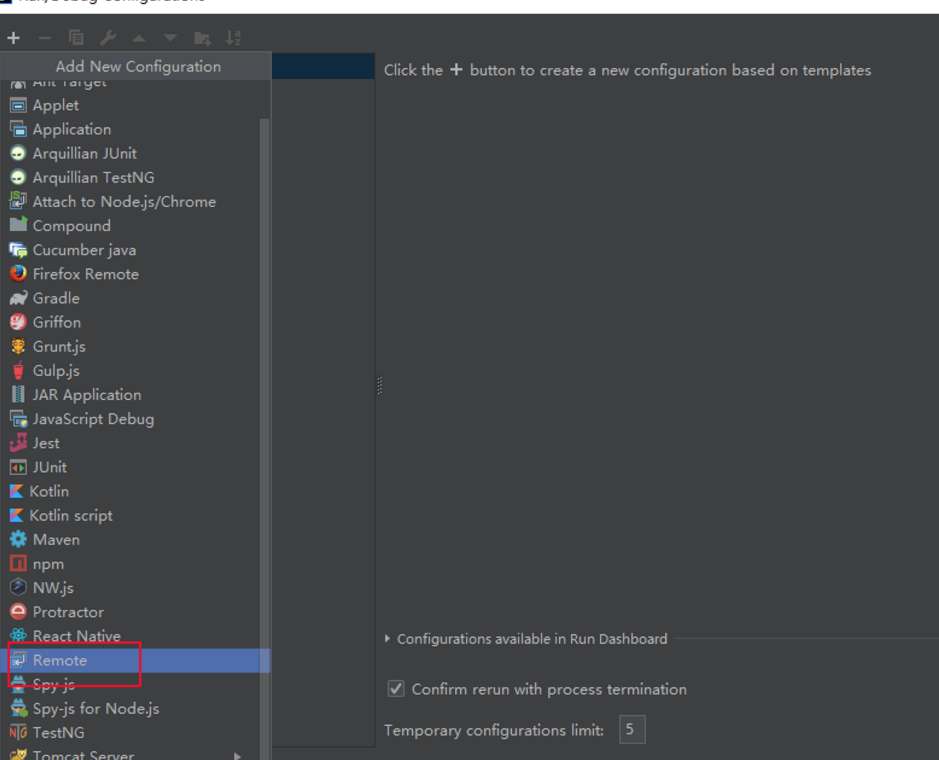Click the Compound folder icon

(19, 225)
